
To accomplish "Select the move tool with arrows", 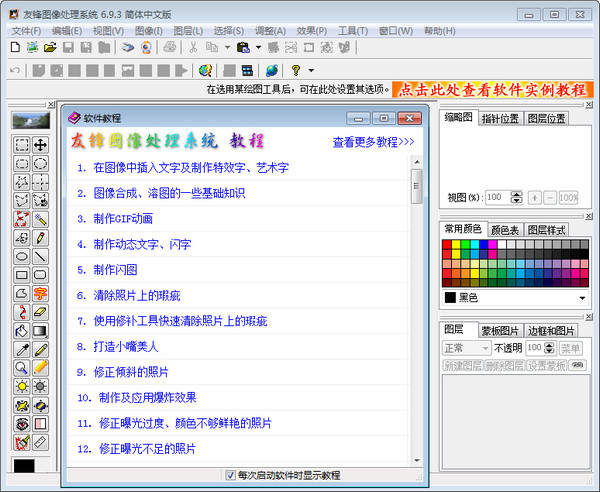I will [40, 145].
